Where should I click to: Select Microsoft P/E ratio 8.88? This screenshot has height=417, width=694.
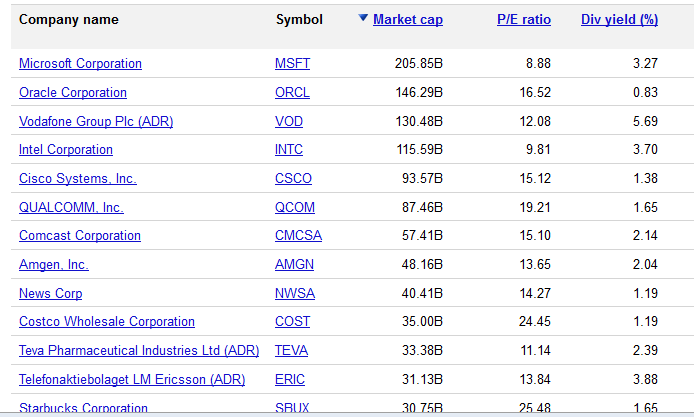click(x=538, y=63)
